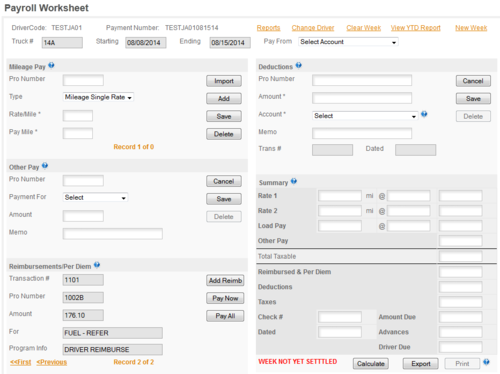The height and width of the screenshot is (374, 500).
Task: Open help icon next to Reimbursements/Per Diem
Action: (97, 265)
